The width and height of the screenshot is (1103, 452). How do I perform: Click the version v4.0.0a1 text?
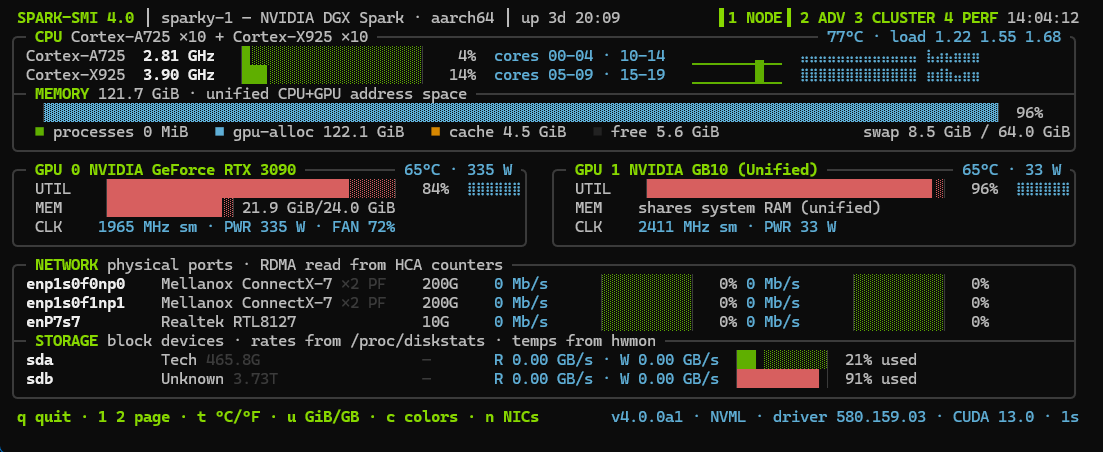tap(646, 417)
